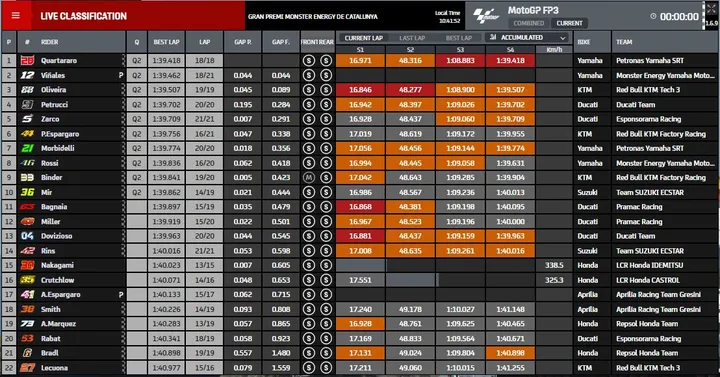The width and height of the screenshot is (720, 377).
Task: Click the Gran Premi Monster Energy de Catalunya title
Action: [313, 17]
